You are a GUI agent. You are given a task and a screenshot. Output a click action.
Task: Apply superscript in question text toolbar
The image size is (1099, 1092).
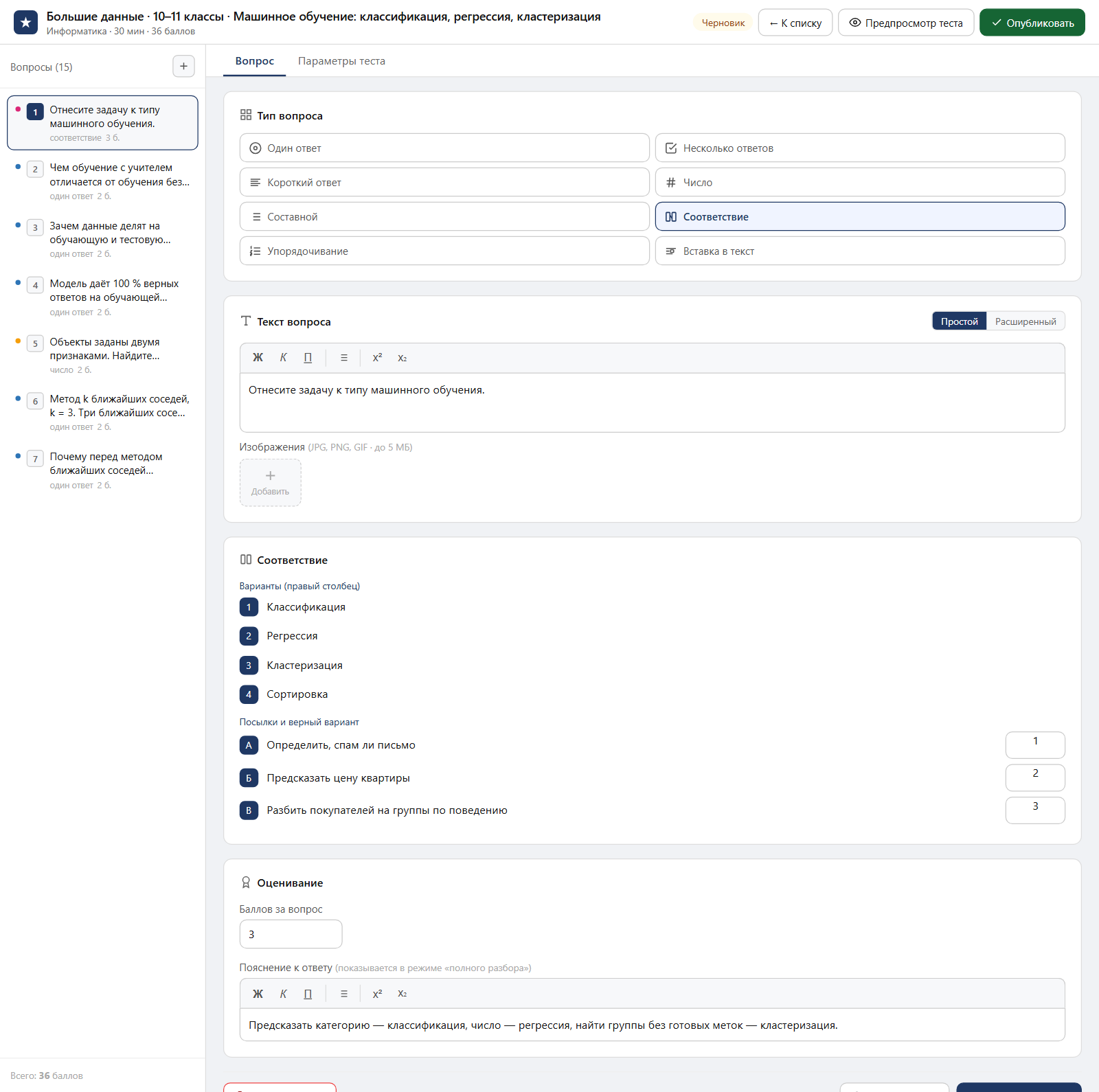tap(377, 358)
